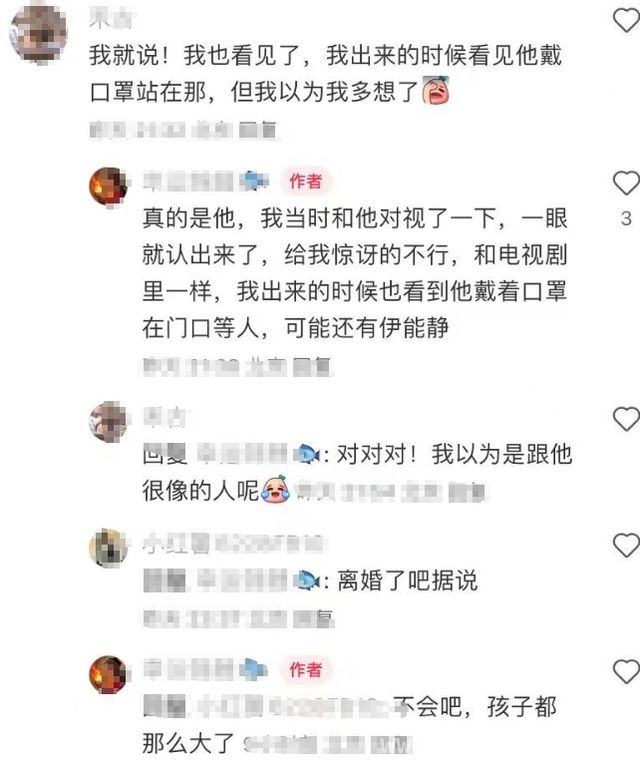Screen dimensions: 640x773
Task: Open author's avatar beside 真的是他 reply
Action: tap(108, 186)
